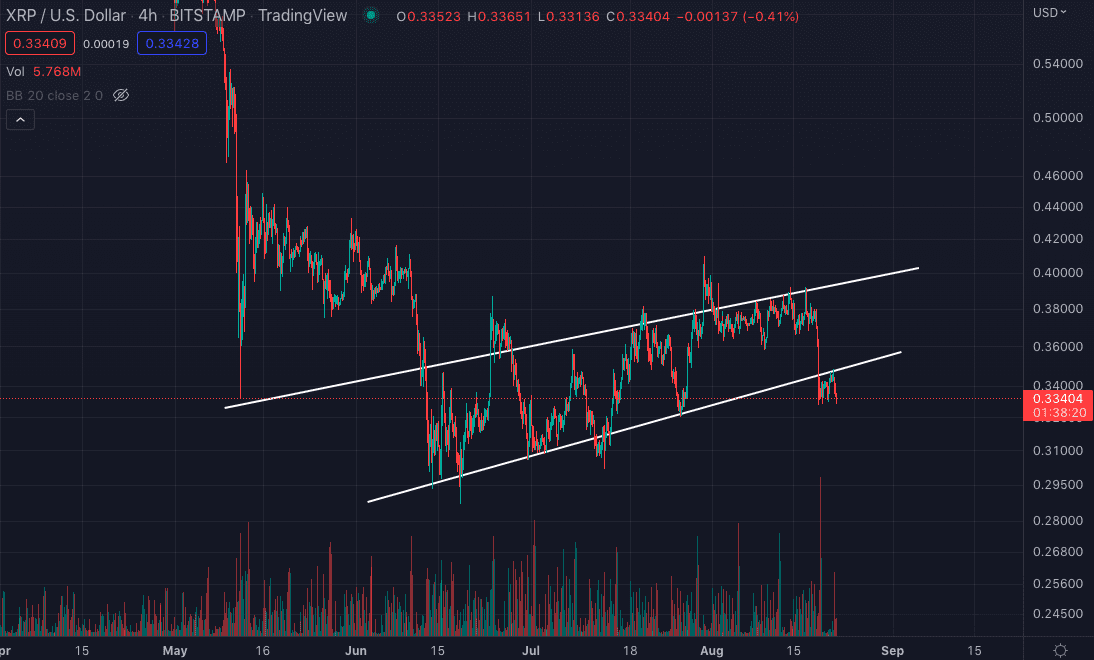Click the 0.24500 price axis label

point(1058,614)
